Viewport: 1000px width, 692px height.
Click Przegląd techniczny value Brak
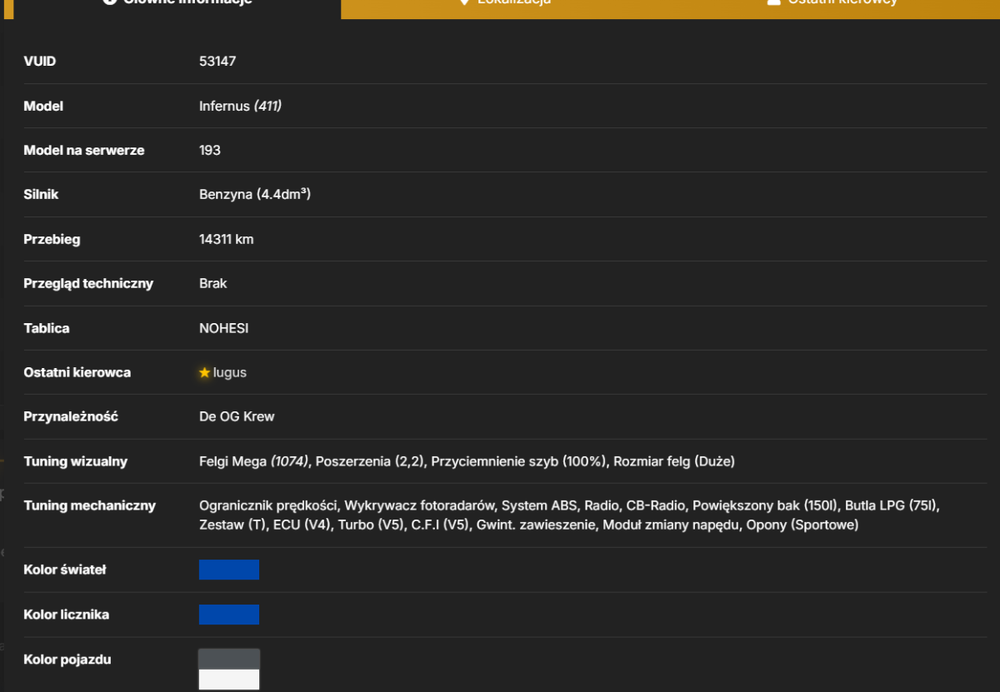pyautogui.click(x=213, y=283)
